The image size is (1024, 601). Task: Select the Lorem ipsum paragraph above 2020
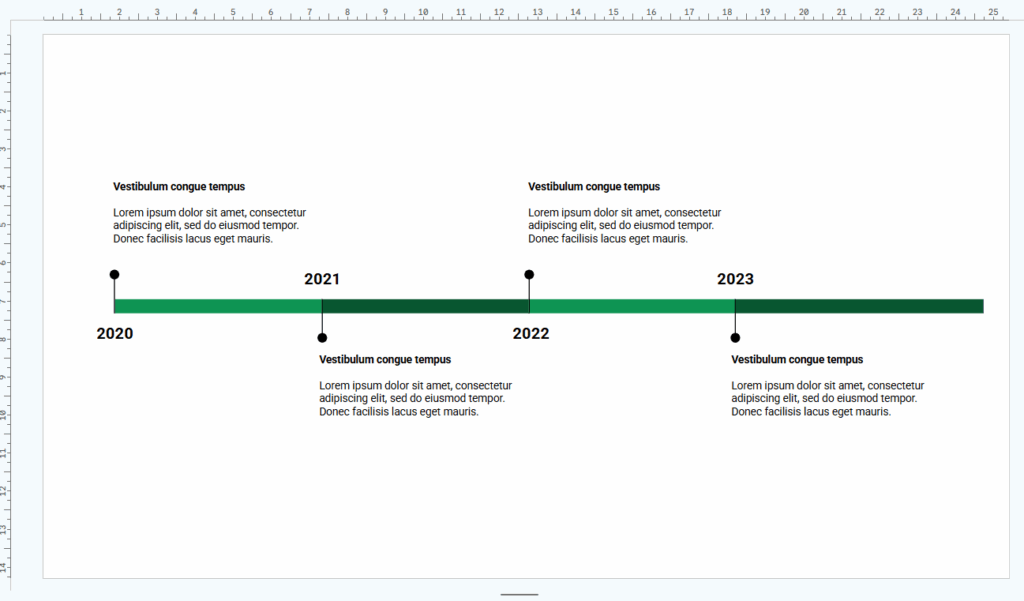click(209, 226)
